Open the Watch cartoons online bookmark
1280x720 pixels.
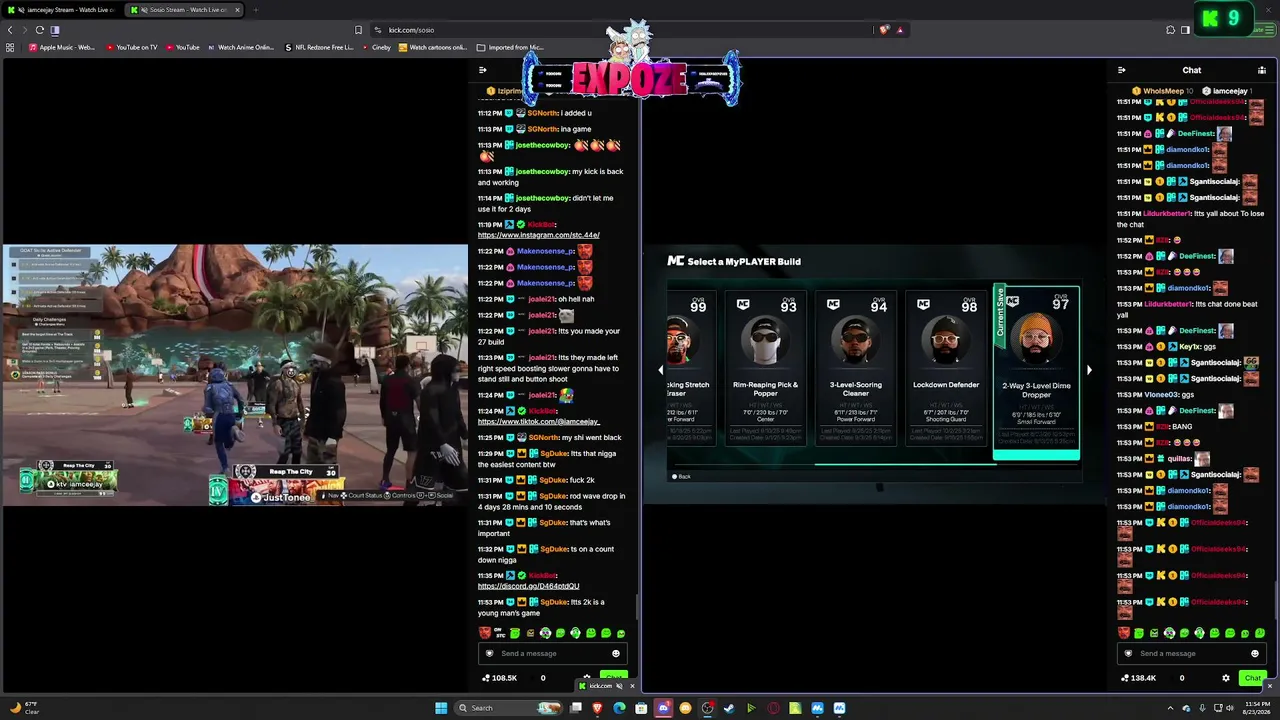433,47
